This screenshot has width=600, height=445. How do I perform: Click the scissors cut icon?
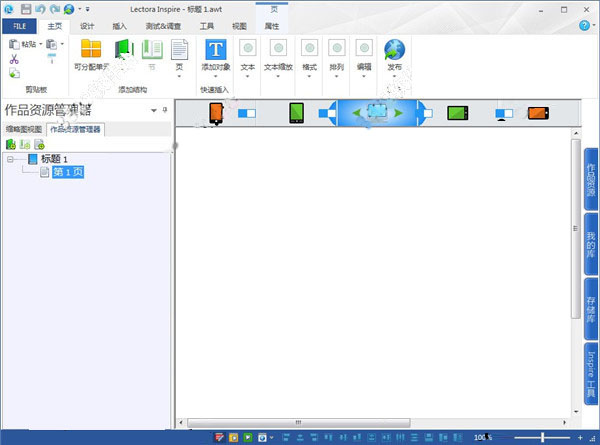tap(14, 59)
